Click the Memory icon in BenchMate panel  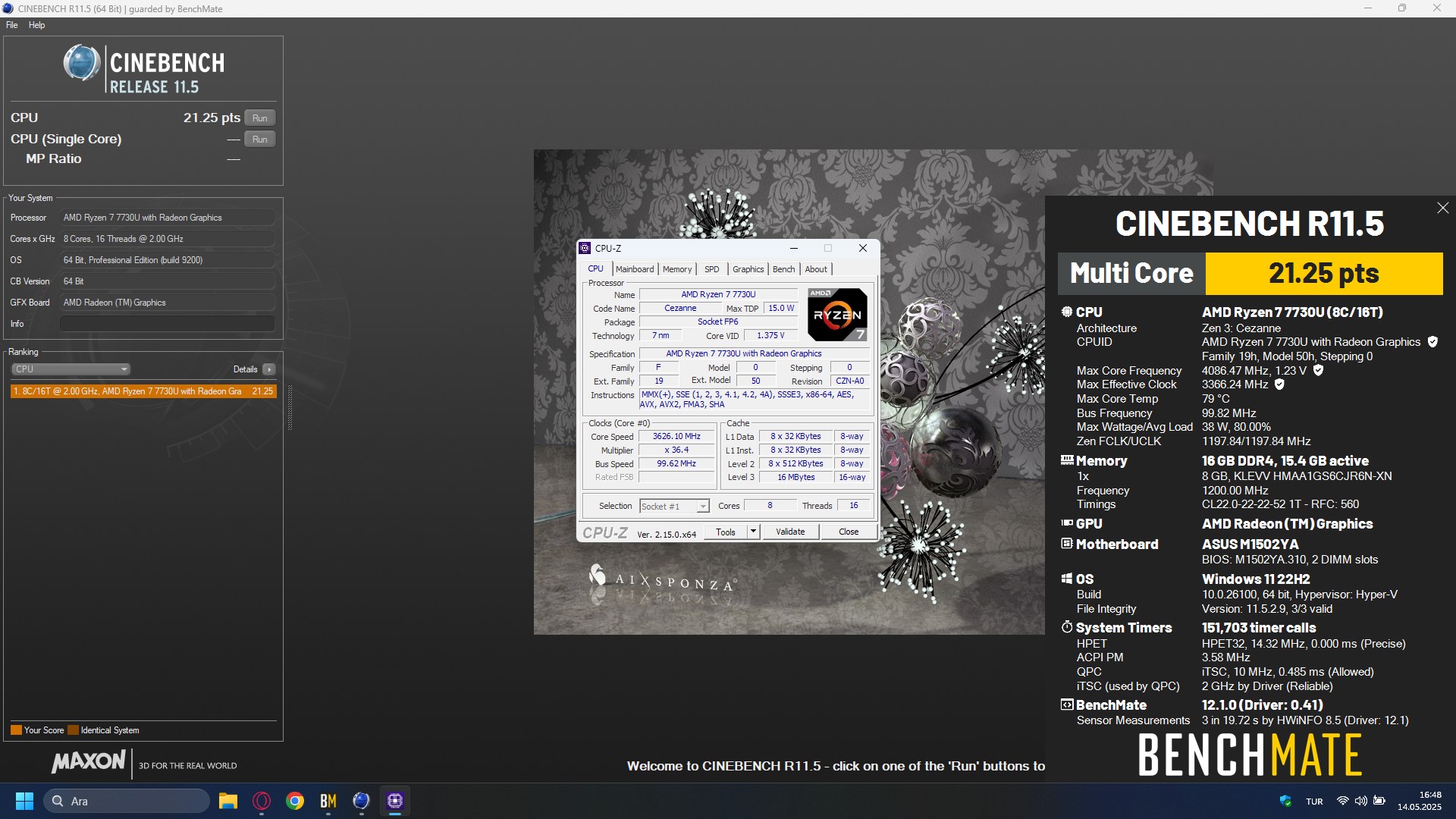tap(1067, 460)
